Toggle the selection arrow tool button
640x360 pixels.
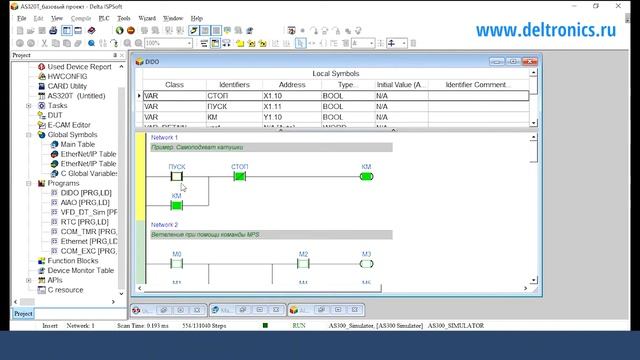300,43
